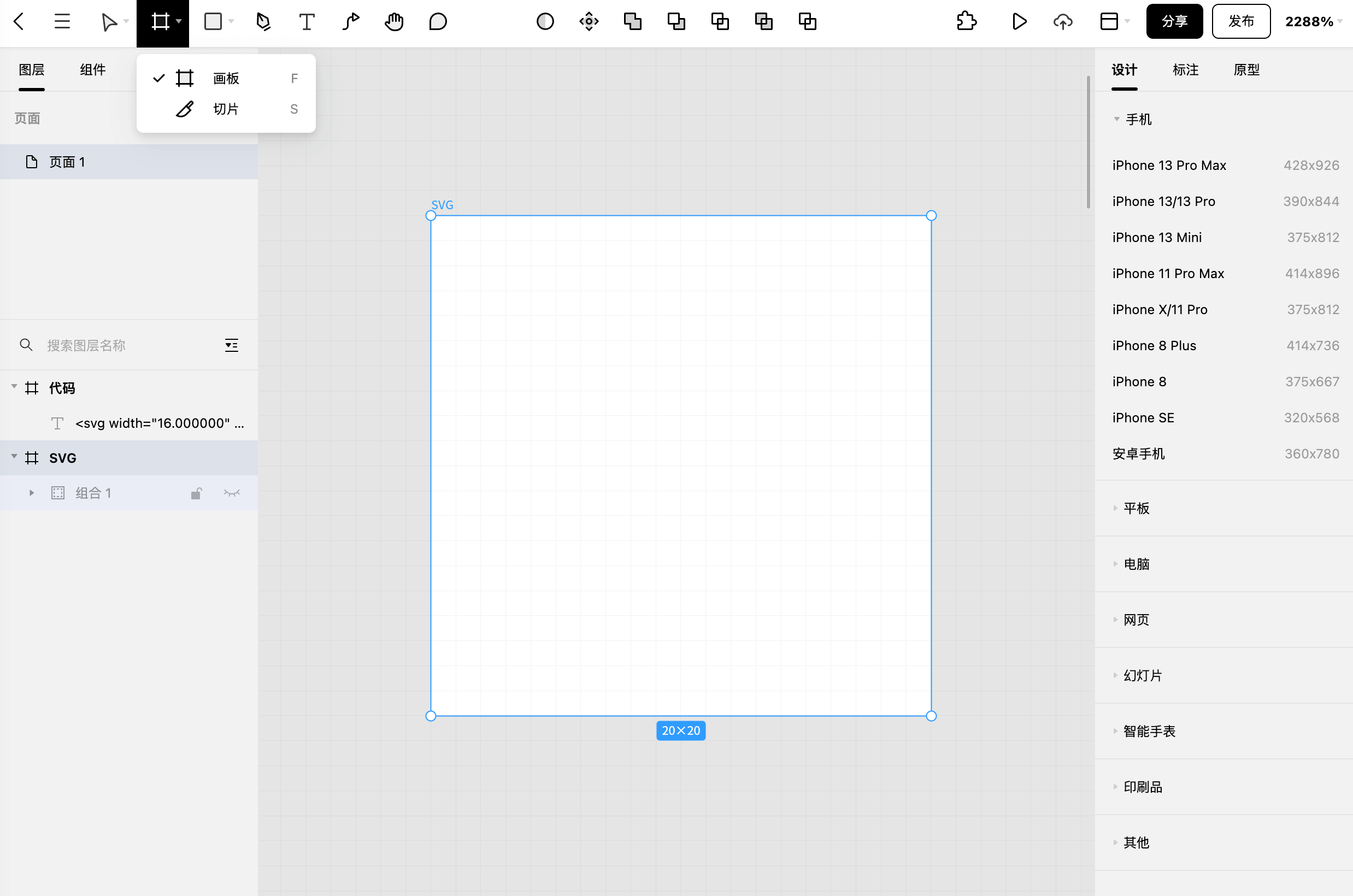1353x896 pixels.
Task: Toggle lock on 组合 1 layer
Action: [x=196, y=493]
